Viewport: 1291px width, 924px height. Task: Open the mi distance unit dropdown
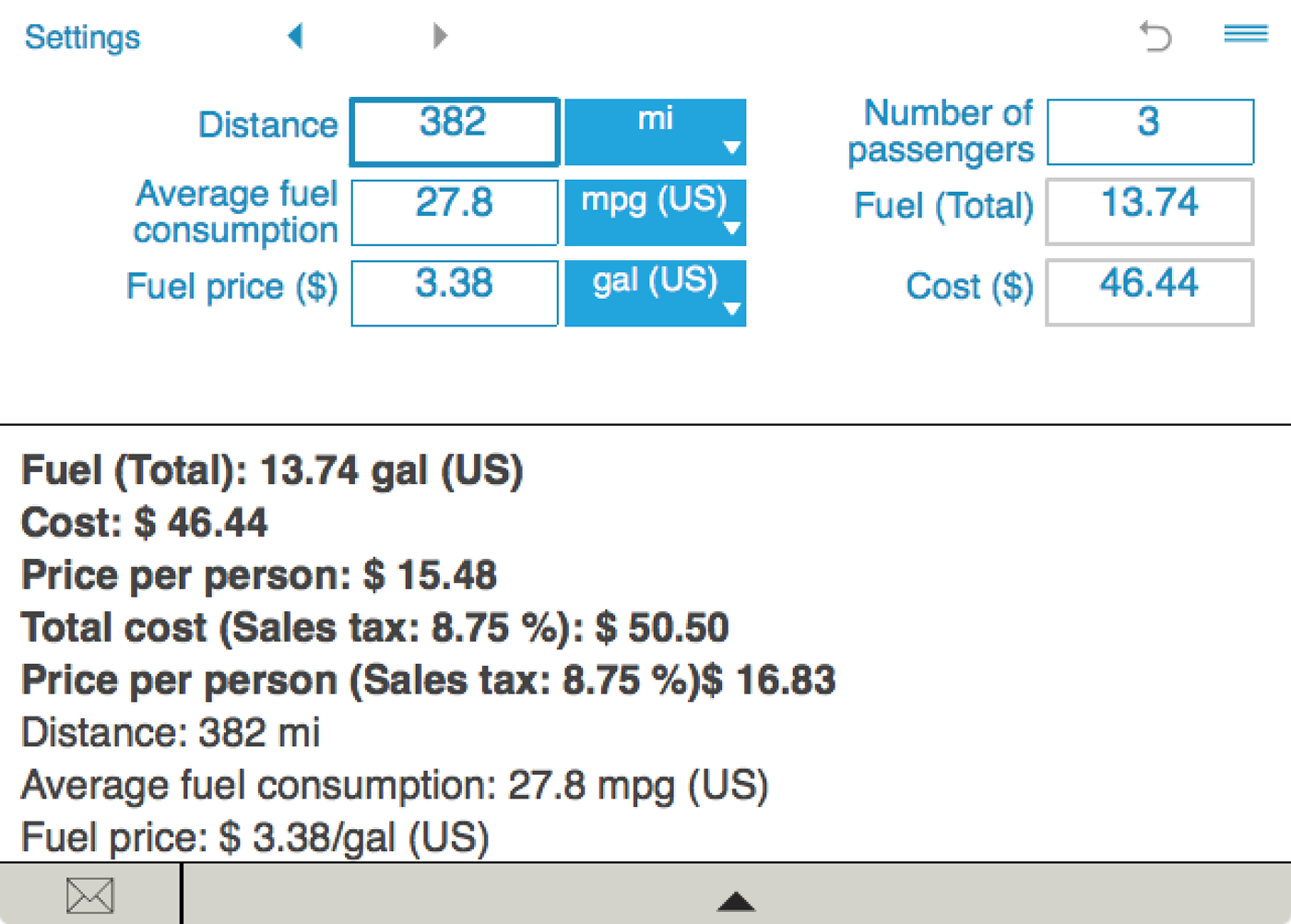[x=655, y=132]
